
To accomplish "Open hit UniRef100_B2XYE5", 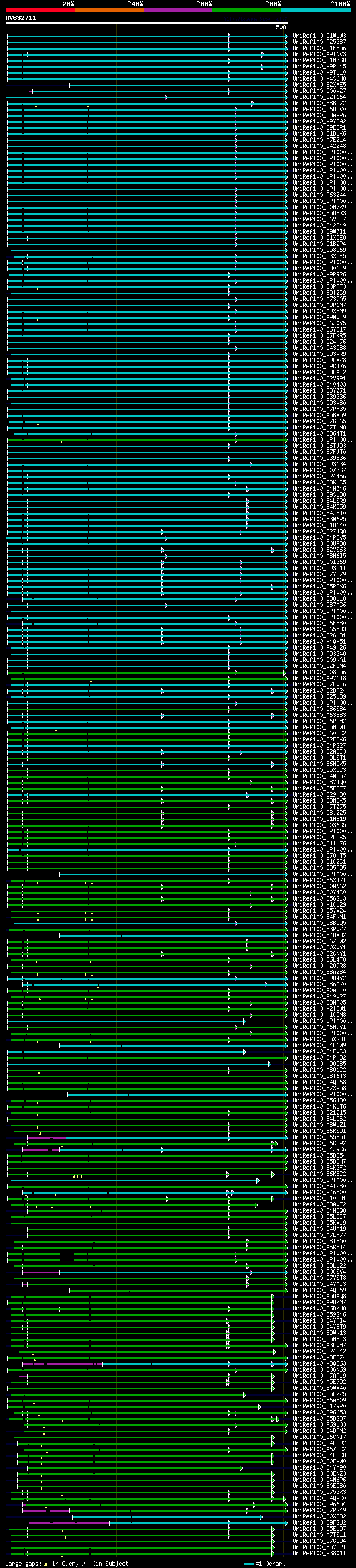I will [x=319, y=85].
